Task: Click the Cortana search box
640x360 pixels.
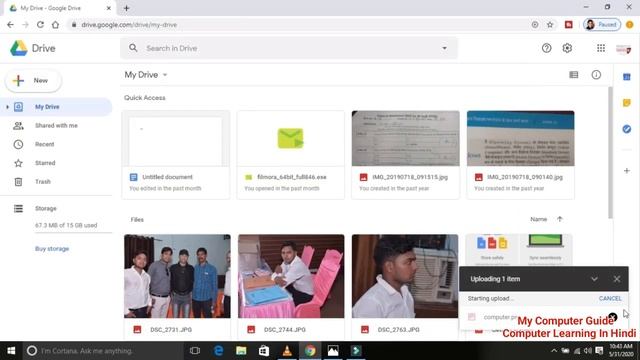Action: click(x=102, y=351)
